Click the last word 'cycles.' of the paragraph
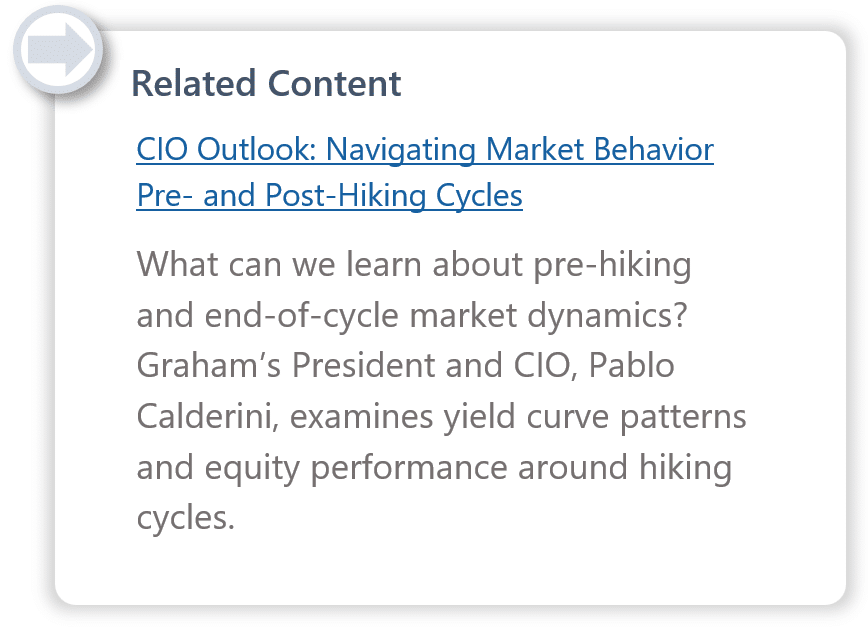 click(186, 519)
